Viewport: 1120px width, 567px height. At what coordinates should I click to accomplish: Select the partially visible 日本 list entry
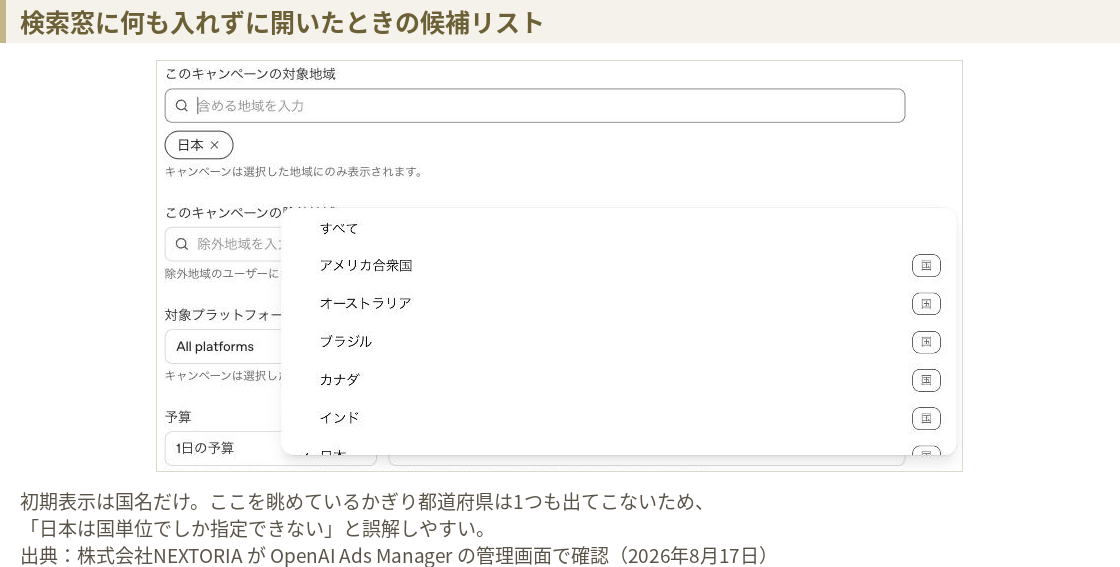pos(619,450)
